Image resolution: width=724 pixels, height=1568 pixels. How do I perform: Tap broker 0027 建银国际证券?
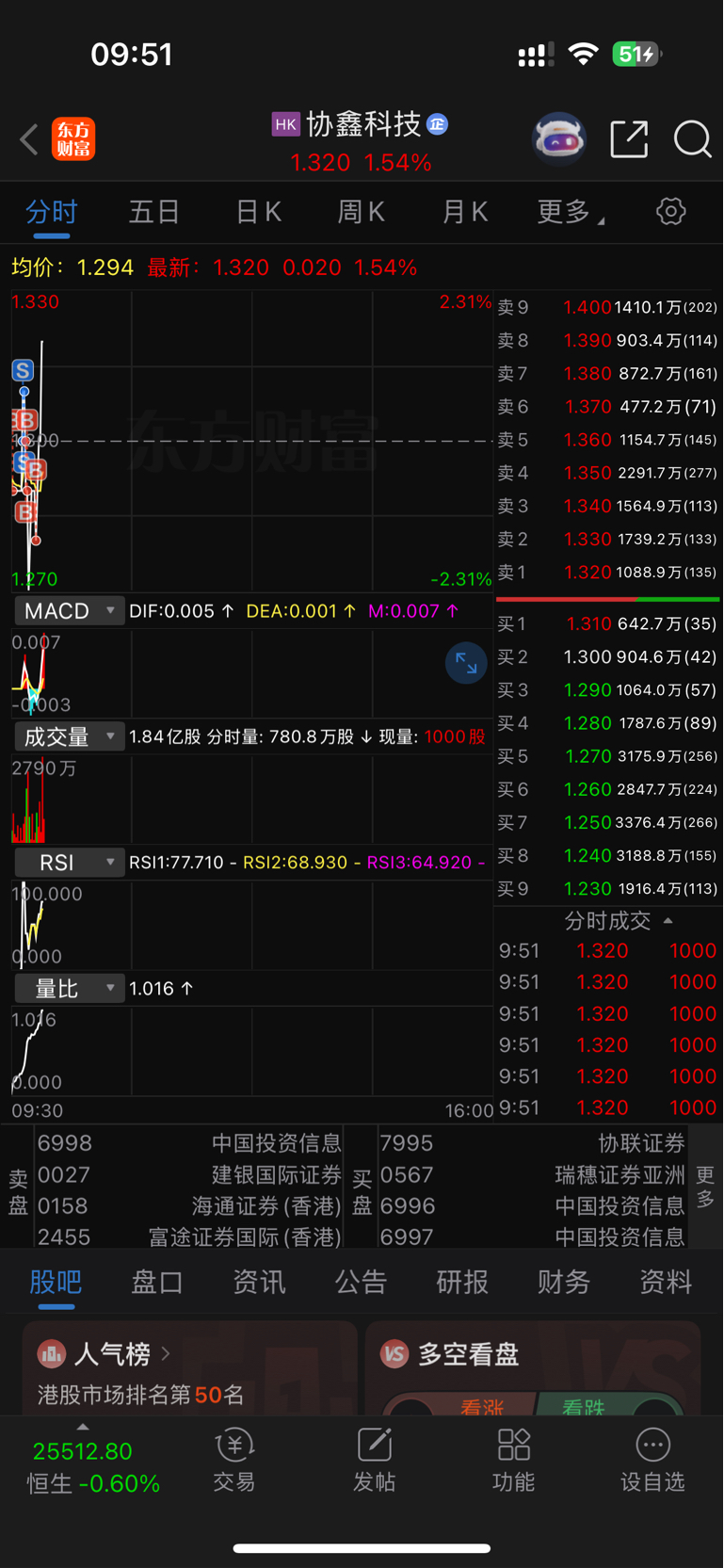pos(189,1175)
